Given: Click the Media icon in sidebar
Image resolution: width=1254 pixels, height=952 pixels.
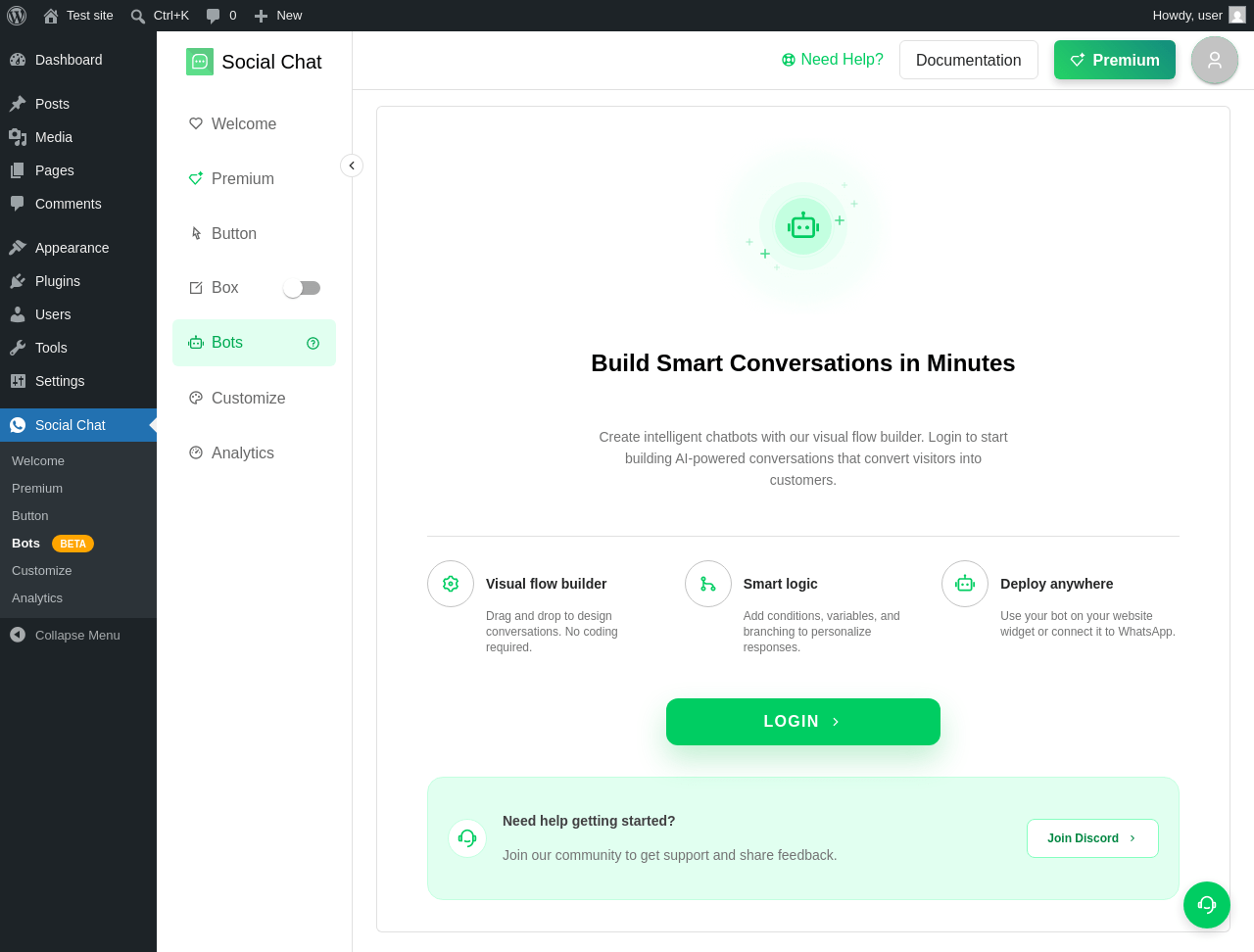Looking at the screenshot, I should pos(18,137).
